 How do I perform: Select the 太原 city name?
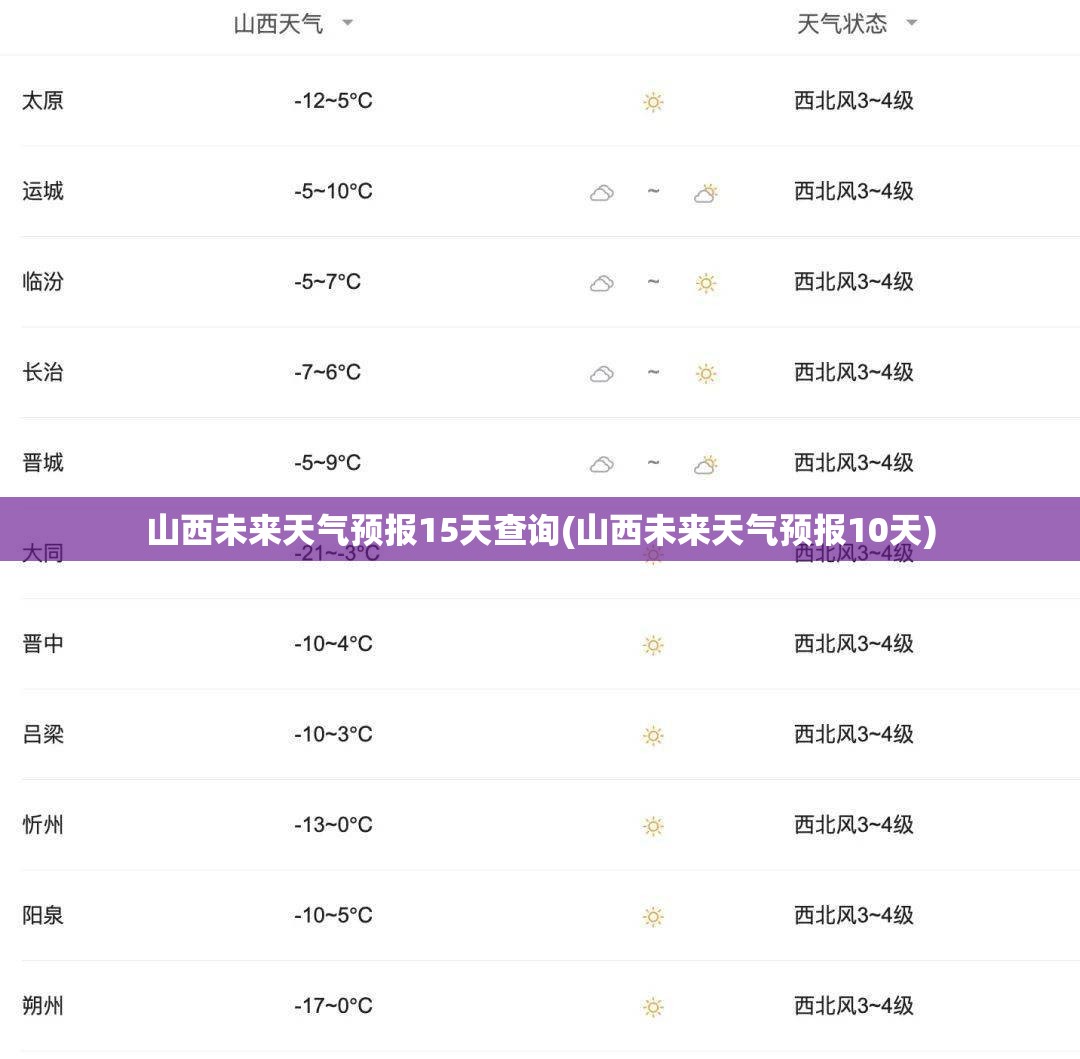point(43,101)
